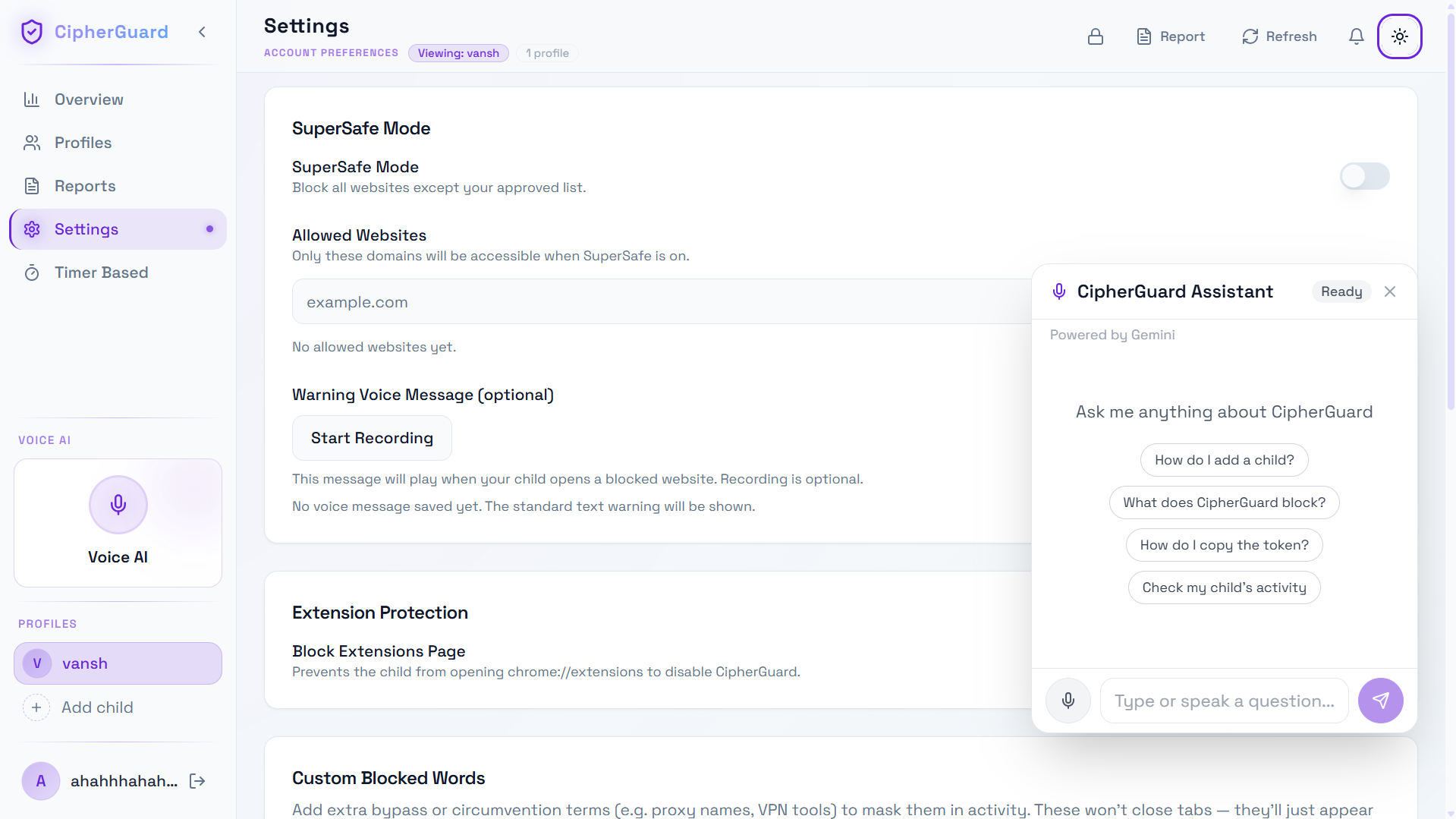The image size is (1456, 819).
Task: Open notifications bell
Action: pyautogui.click(x=1357, y=36)
